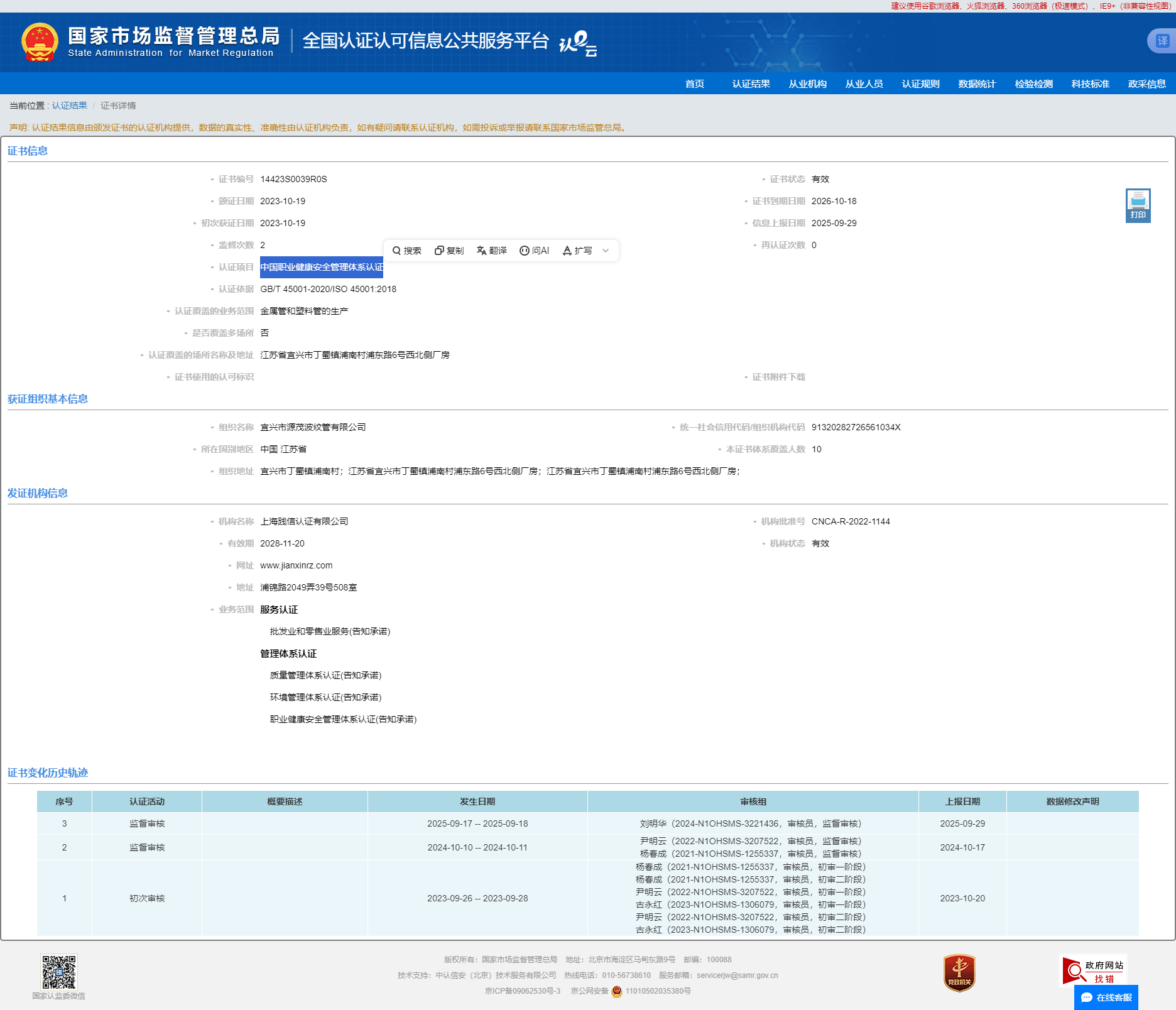Click the 证书变化历史轨迹 section heading
The image size is (1176, 1010).
[48, 773]
